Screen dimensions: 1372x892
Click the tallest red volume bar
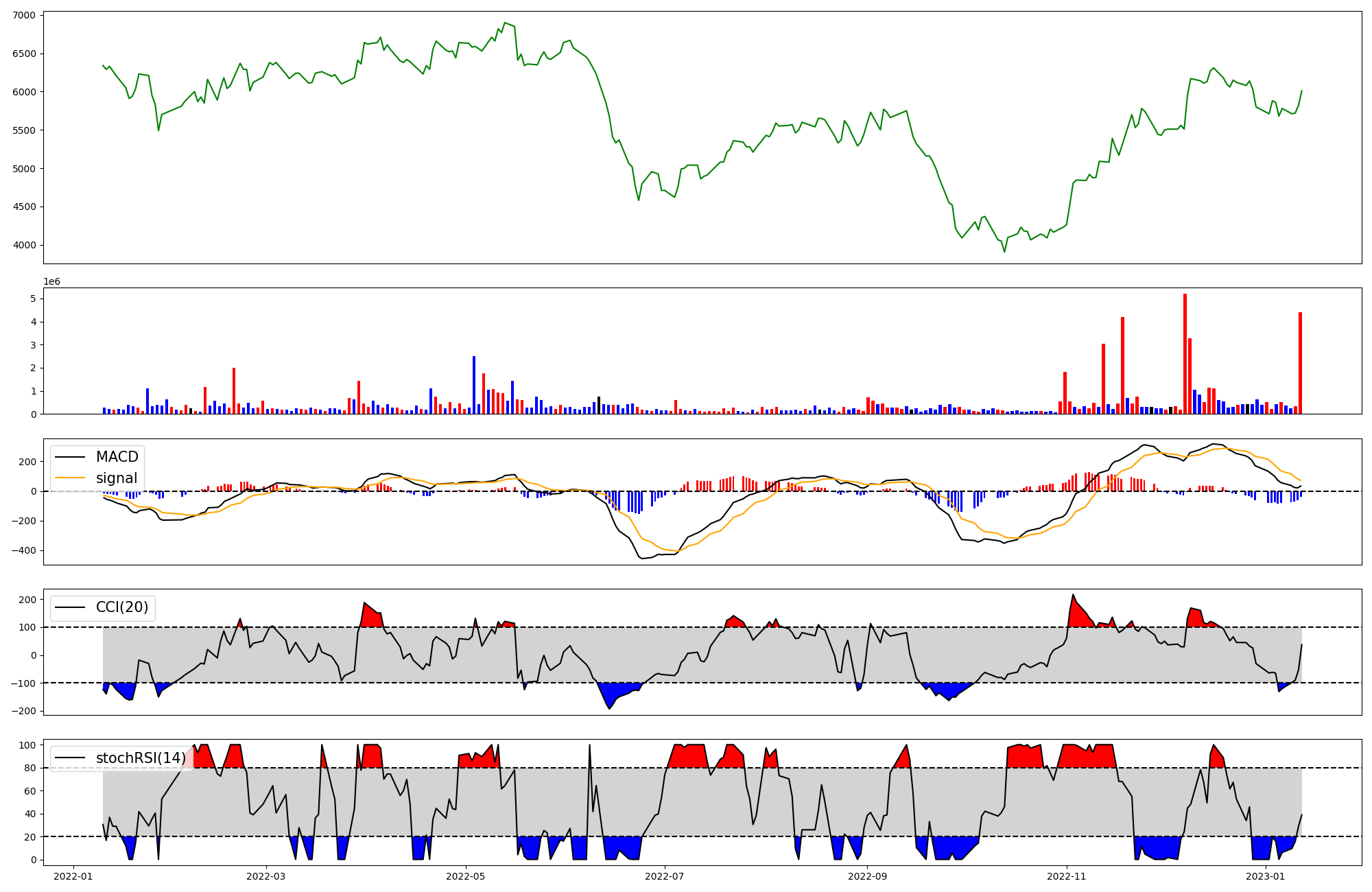[x=1185, y=353]
